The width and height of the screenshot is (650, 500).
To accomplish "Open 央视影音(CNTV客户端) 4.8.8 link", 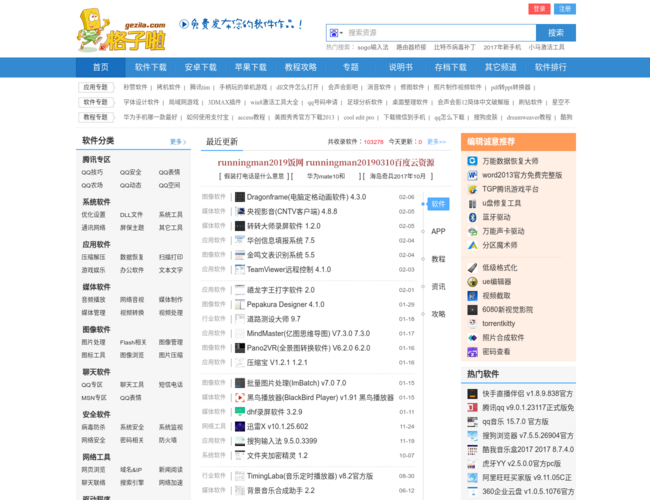I will pyautogui.click(x=292, y=211).
